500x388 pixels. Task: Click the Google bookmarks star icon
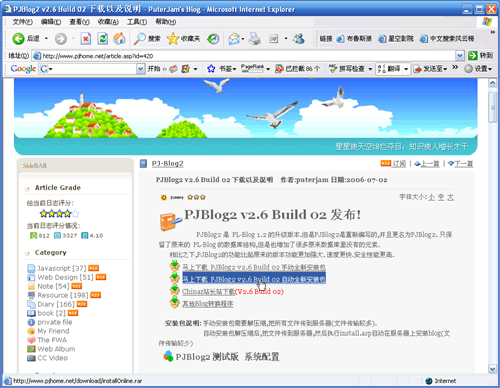[x=211, y=69]
